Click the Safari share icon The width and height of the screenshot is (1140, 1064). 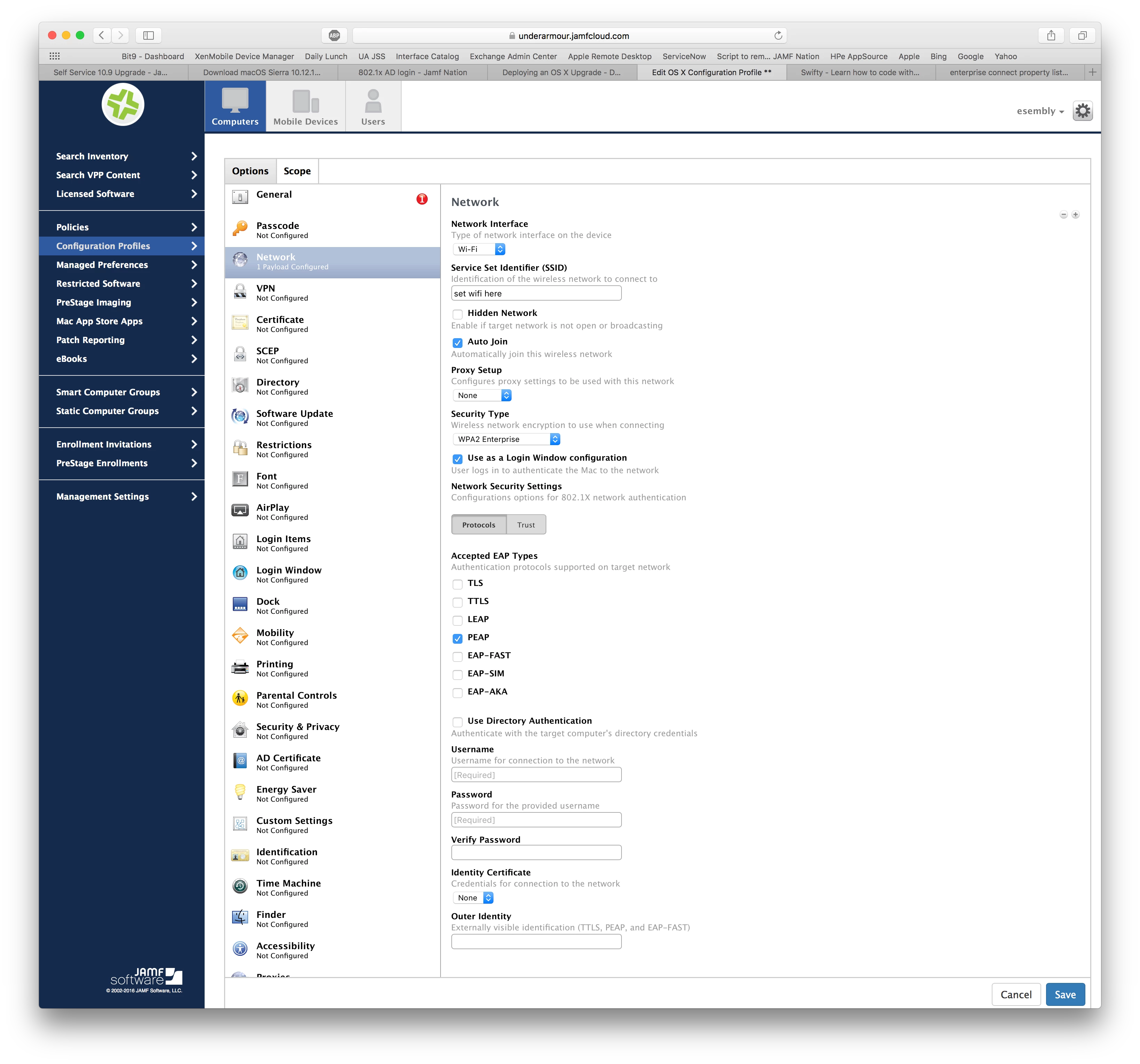(x=1051, y=35)
